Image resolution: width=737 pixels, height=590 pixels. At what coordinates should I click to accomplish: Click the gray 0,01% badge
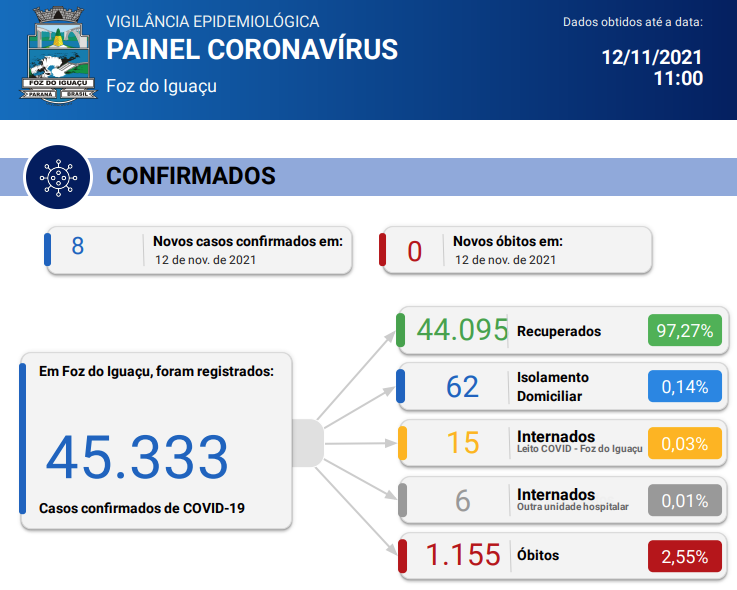[x=685, y=500]
